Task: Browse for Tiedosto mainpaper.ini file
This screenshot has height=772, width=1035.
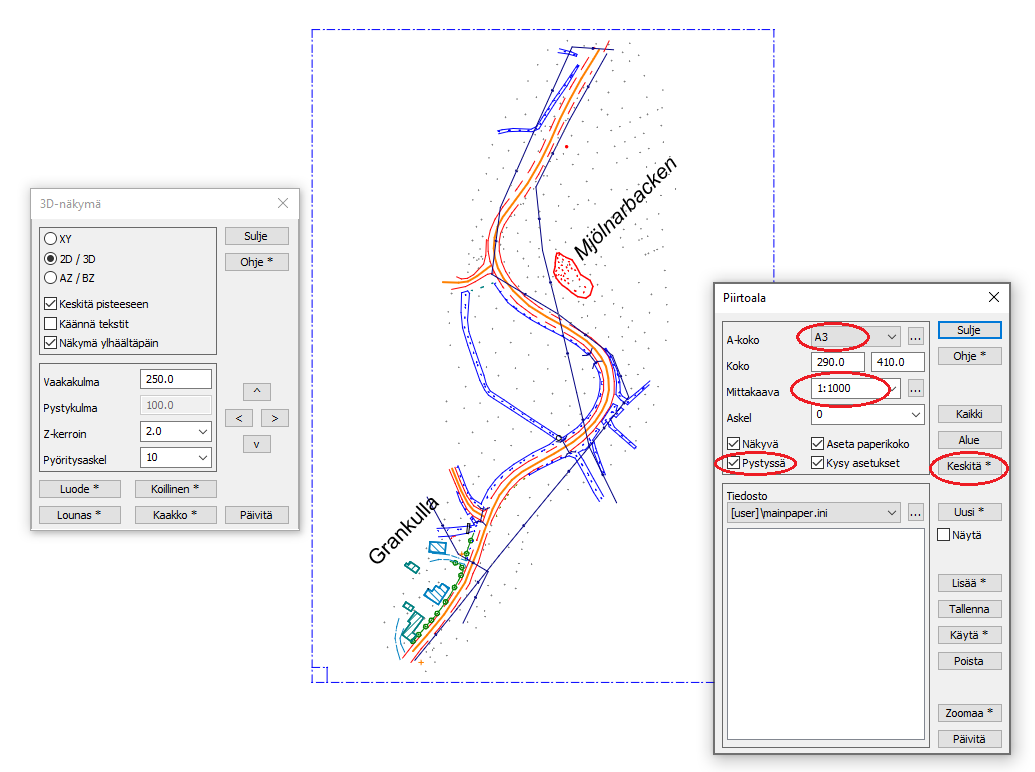Action: pos(915,513)
